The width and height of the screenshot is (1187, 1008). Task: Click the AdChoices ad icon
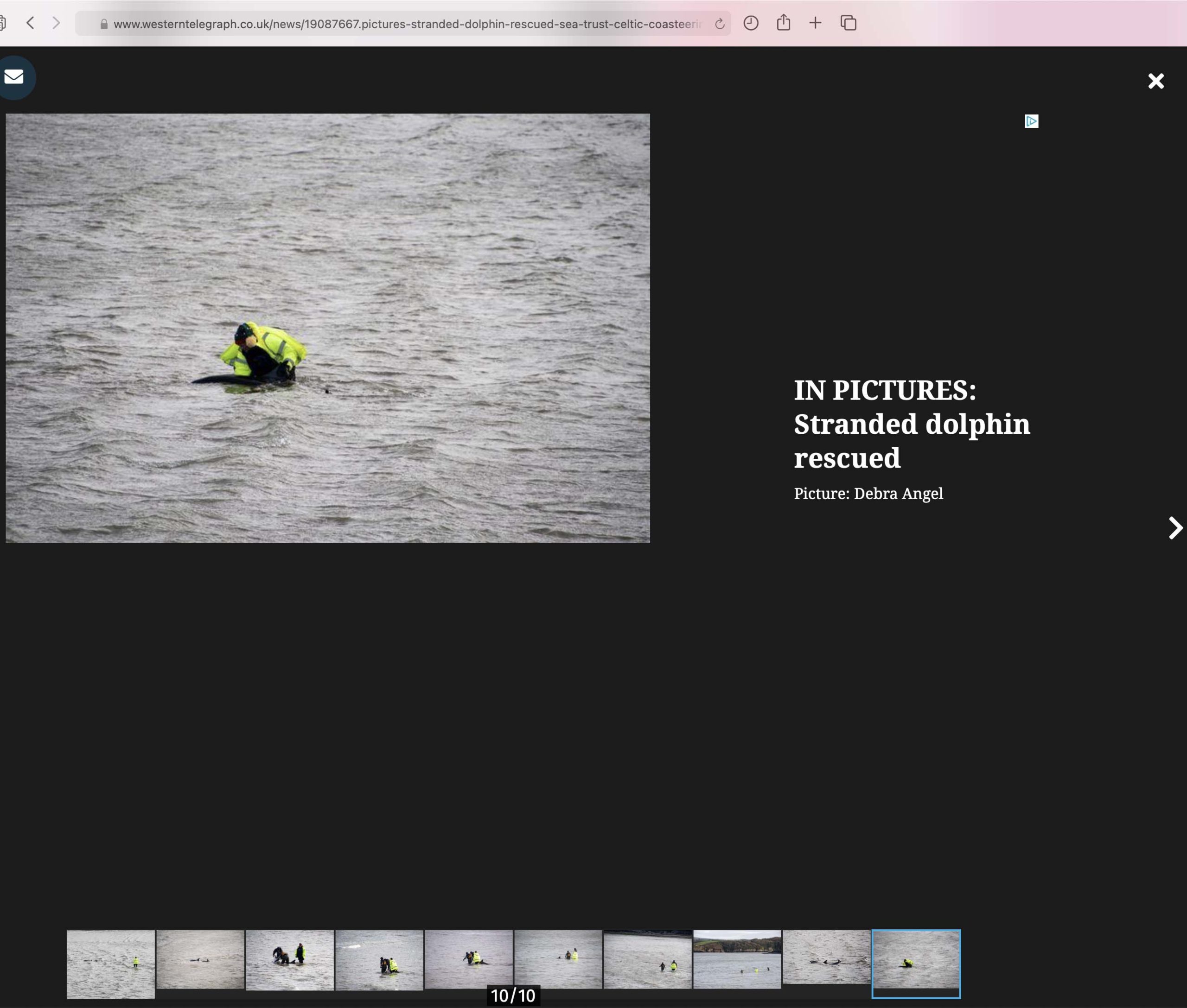point(1032,121)
